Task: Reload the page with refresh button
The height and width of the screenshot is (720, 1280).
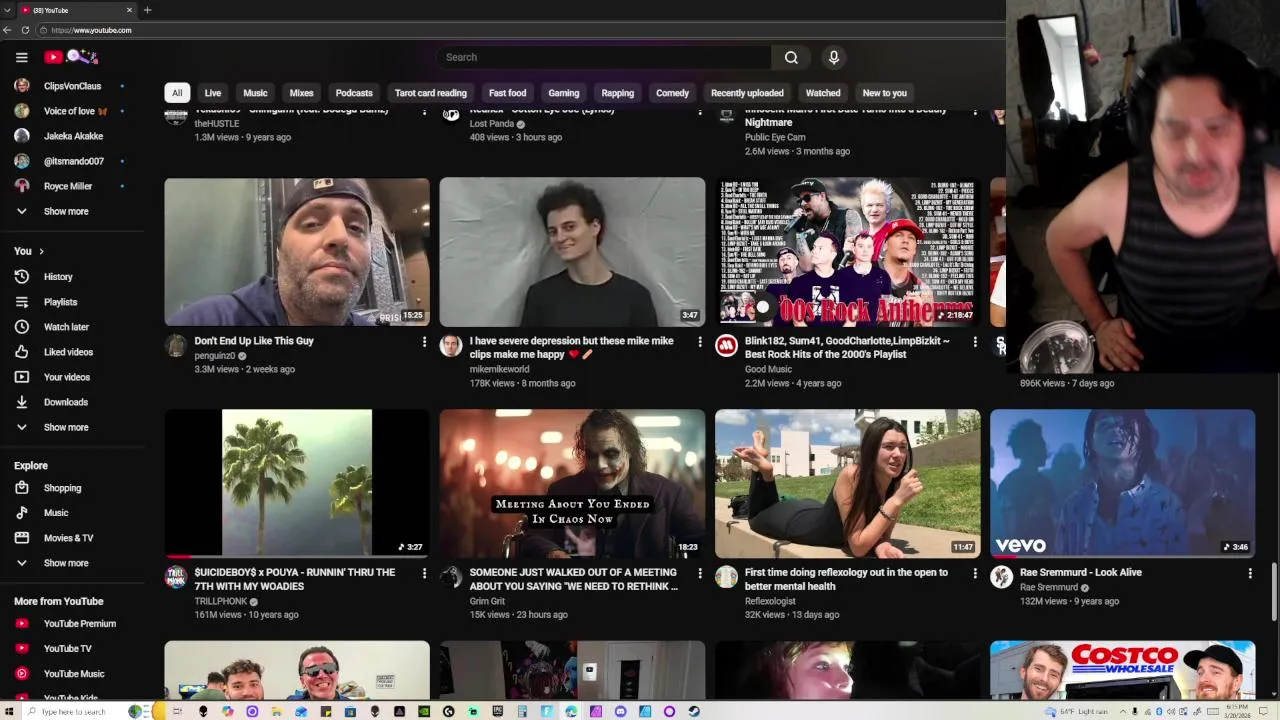Action: [25, 30]
